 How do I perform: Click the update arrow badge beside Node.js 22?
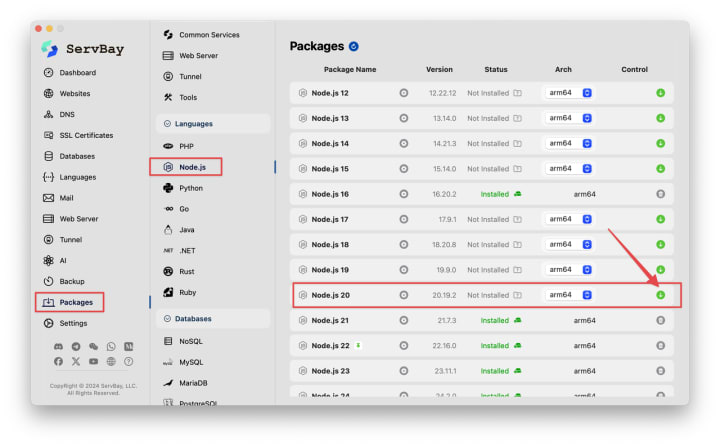click(358, 345)
